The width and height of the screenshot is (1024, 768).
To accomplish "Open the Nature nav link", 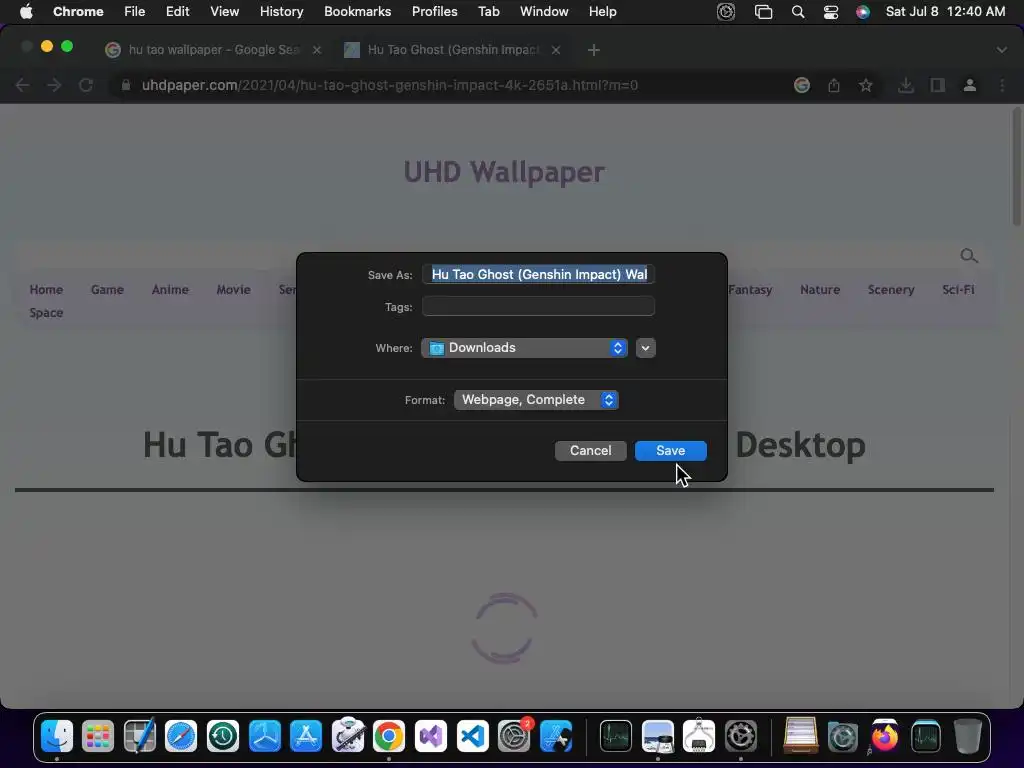I will [820, 289].
